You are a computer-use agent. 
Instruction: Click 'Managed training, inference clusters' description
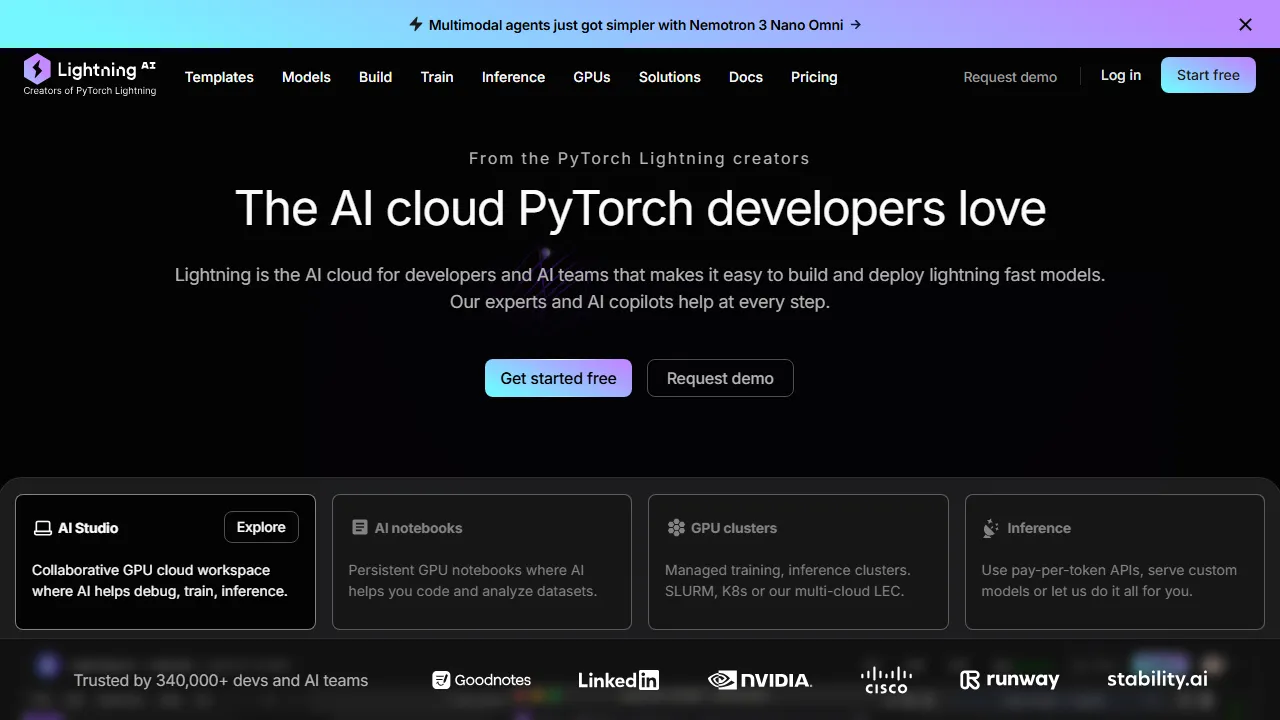[x=788, y=580]
